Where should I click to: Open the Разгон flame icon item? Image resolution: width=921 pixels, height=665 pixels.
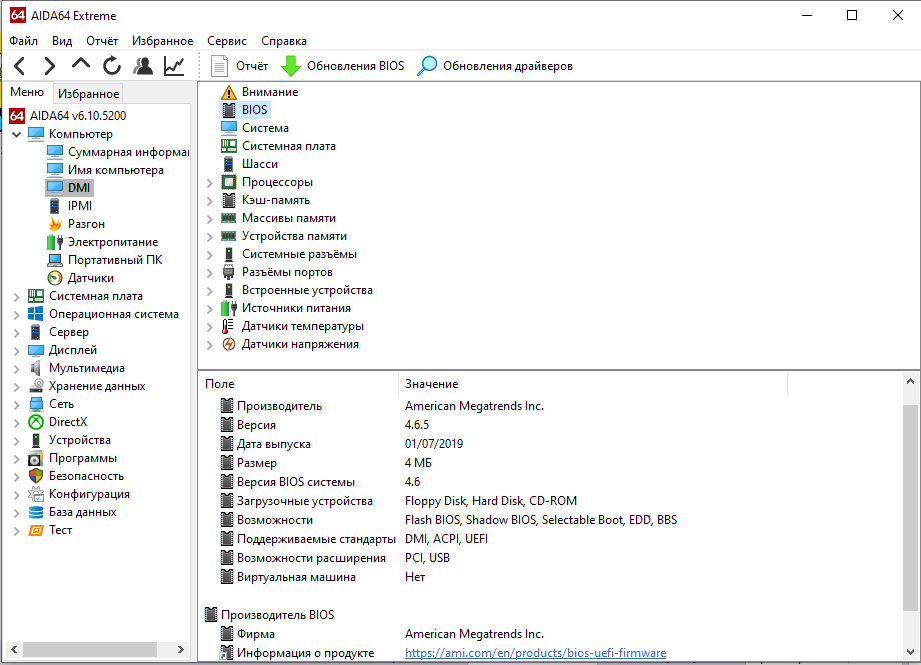[x=55, y=224]
